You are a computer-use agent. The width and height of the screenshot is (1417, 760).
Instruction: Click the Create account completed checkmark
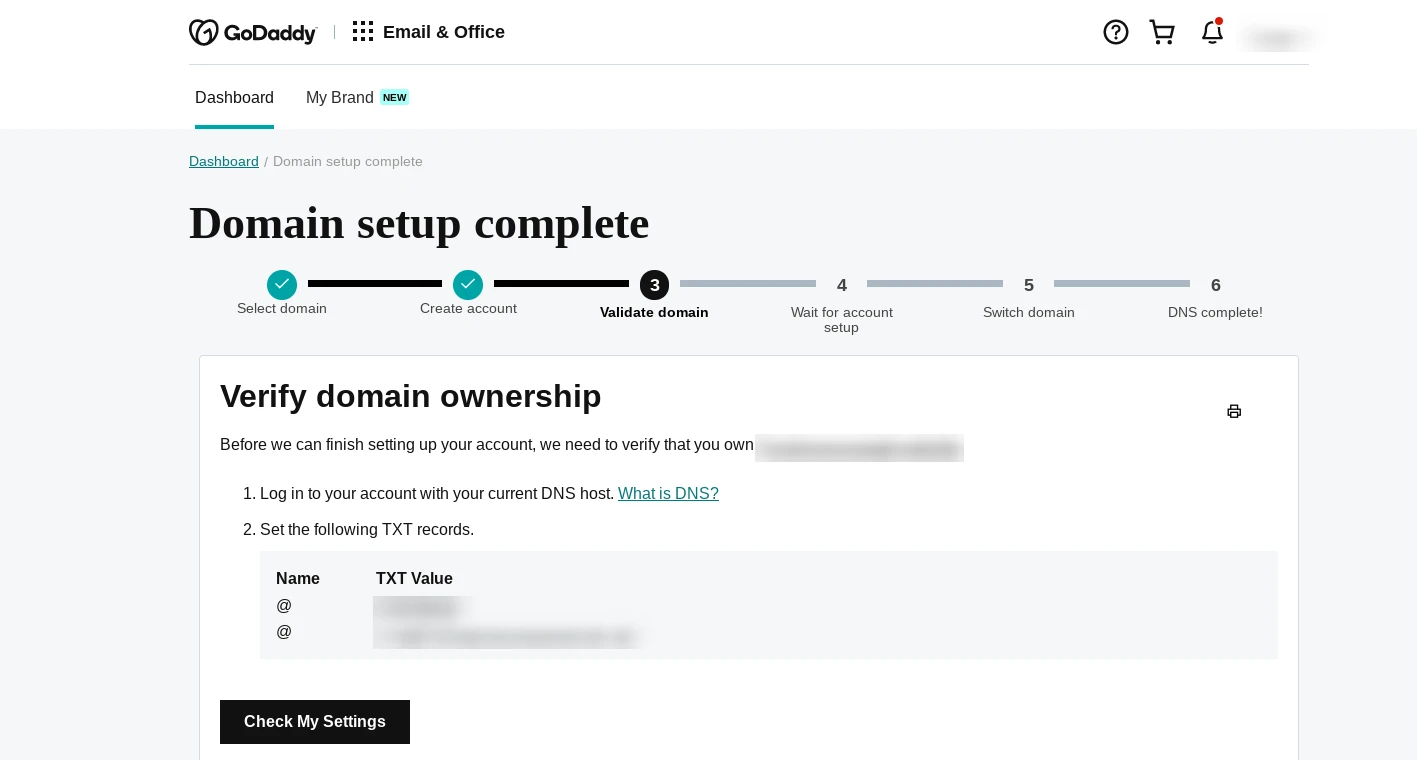point(468,285)
